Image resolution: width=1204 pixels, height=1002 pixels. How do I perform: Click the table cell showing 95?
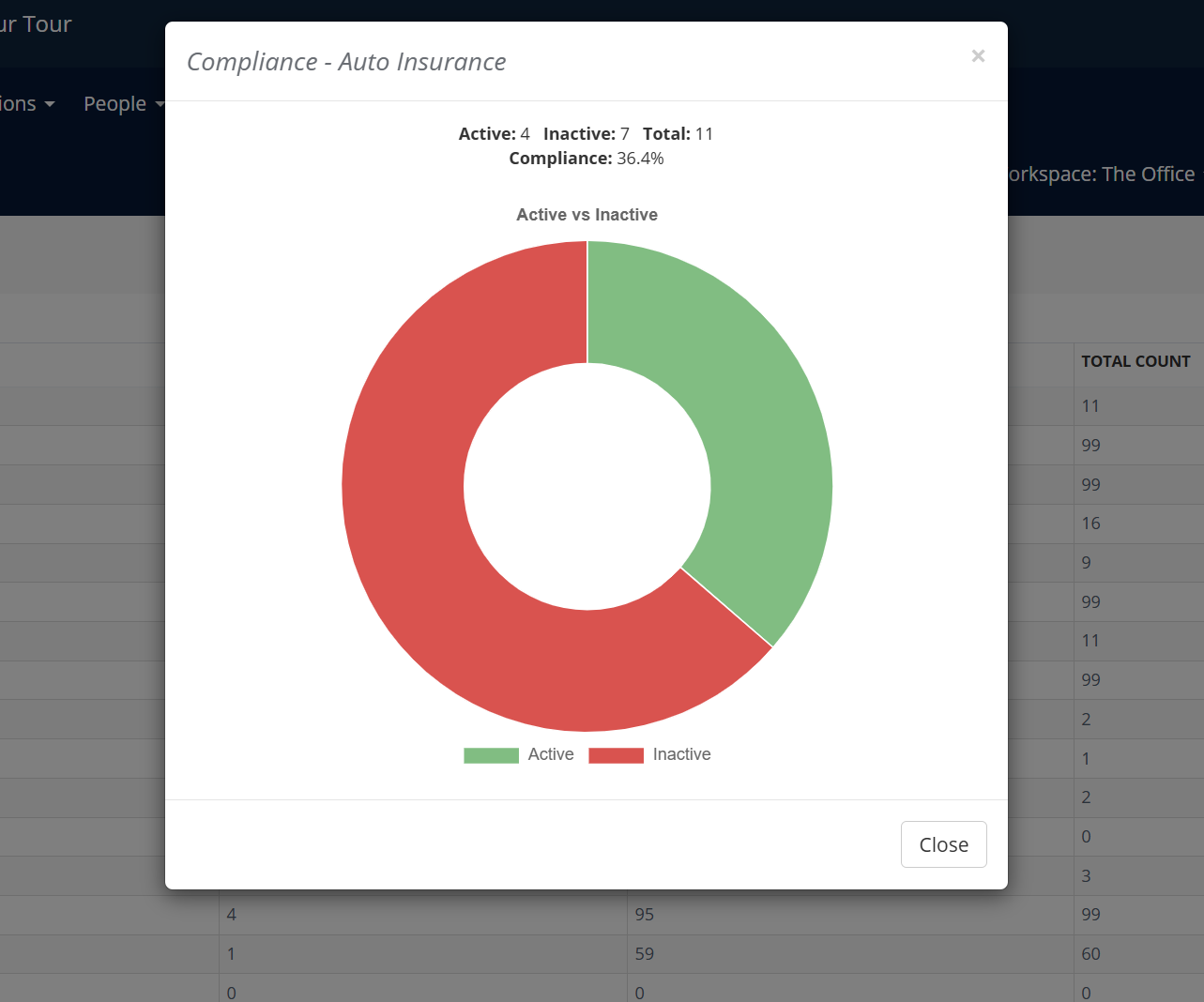pos(644,915)
